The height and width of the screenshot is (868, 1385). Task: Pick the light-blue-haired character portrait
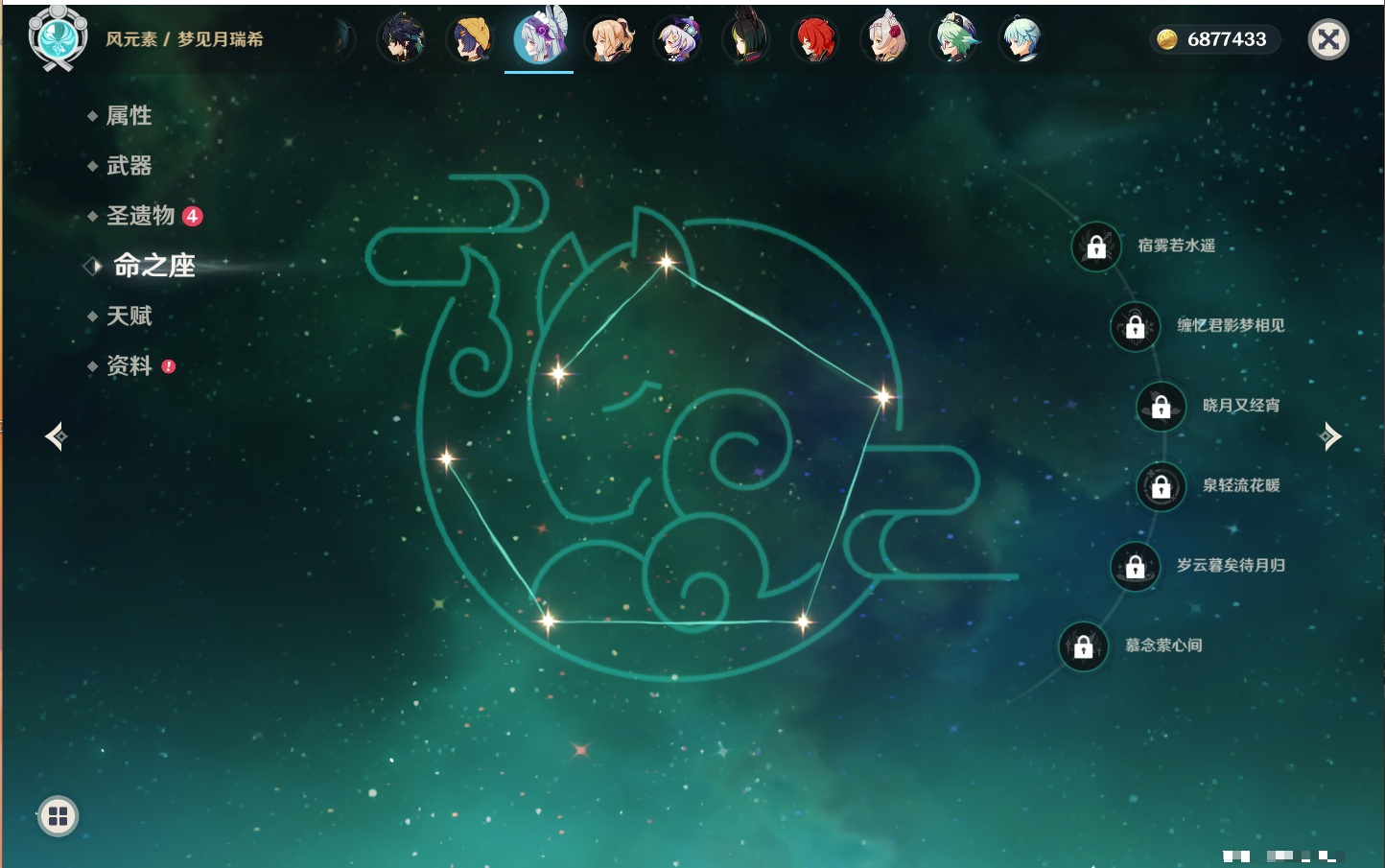pos(1021,40)
